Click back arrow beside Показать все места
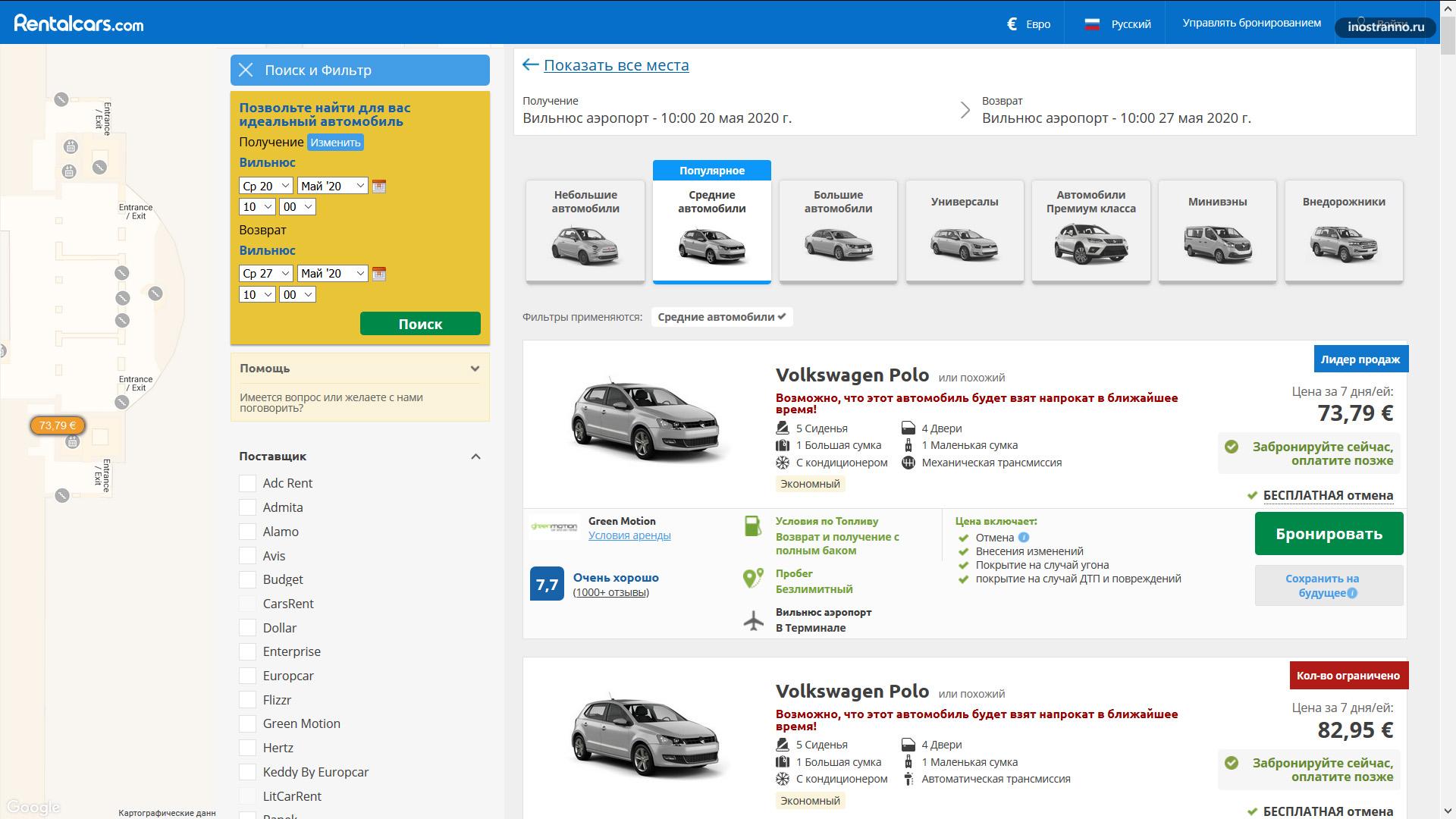Viewport: 1456px width, 819px height. pyautogui.click(x=530, y=65)
